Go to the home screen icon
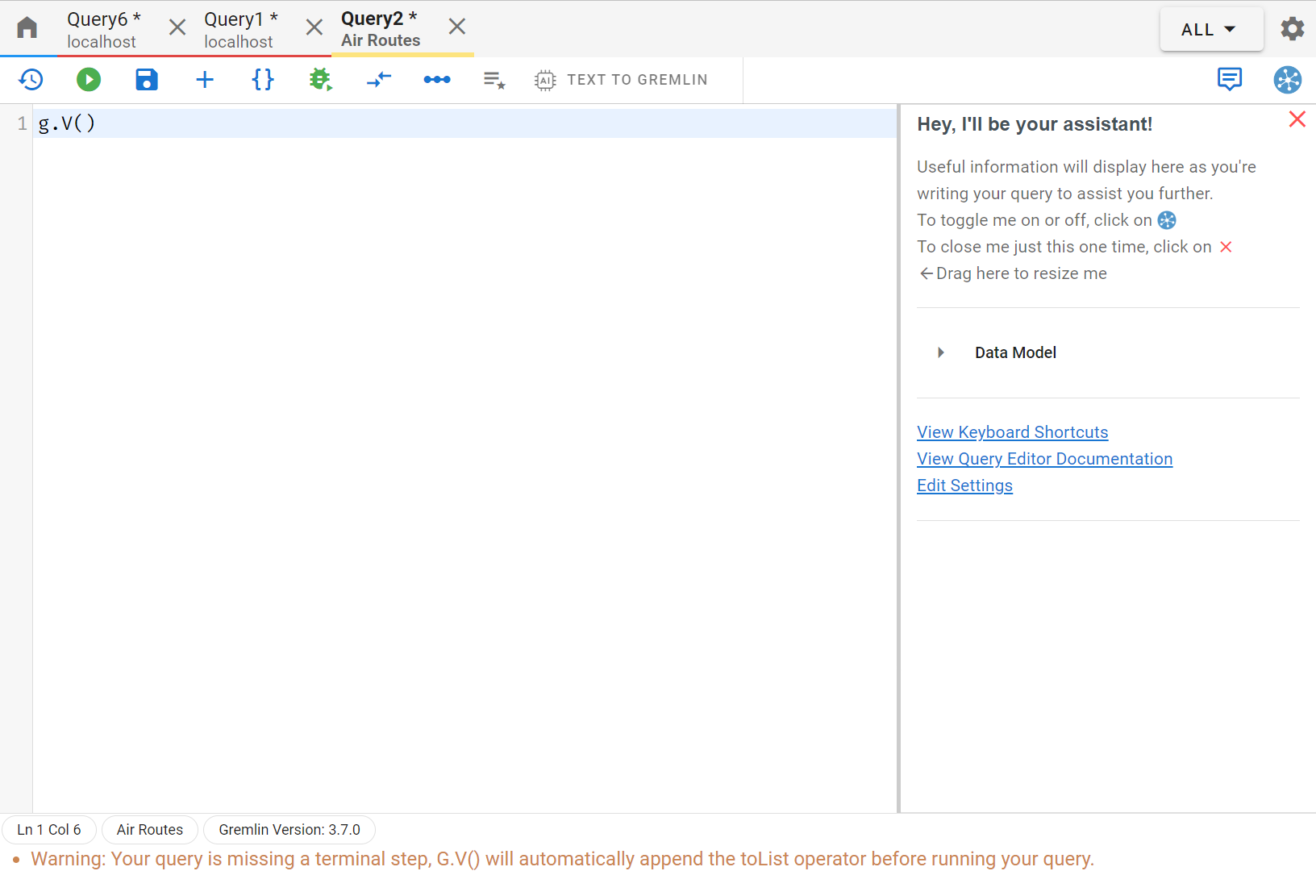1316x896 pixels. (27, 28)
